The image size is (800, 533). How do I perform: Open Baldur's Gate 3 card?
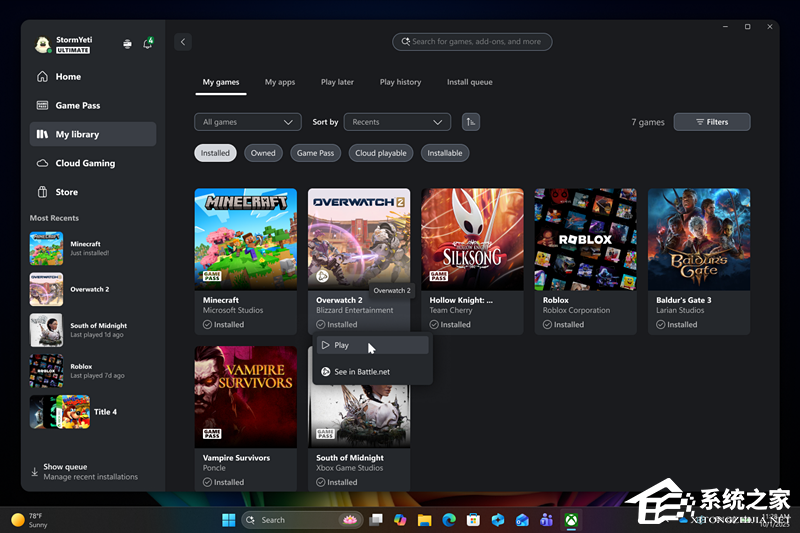click(x=698, y=262)
